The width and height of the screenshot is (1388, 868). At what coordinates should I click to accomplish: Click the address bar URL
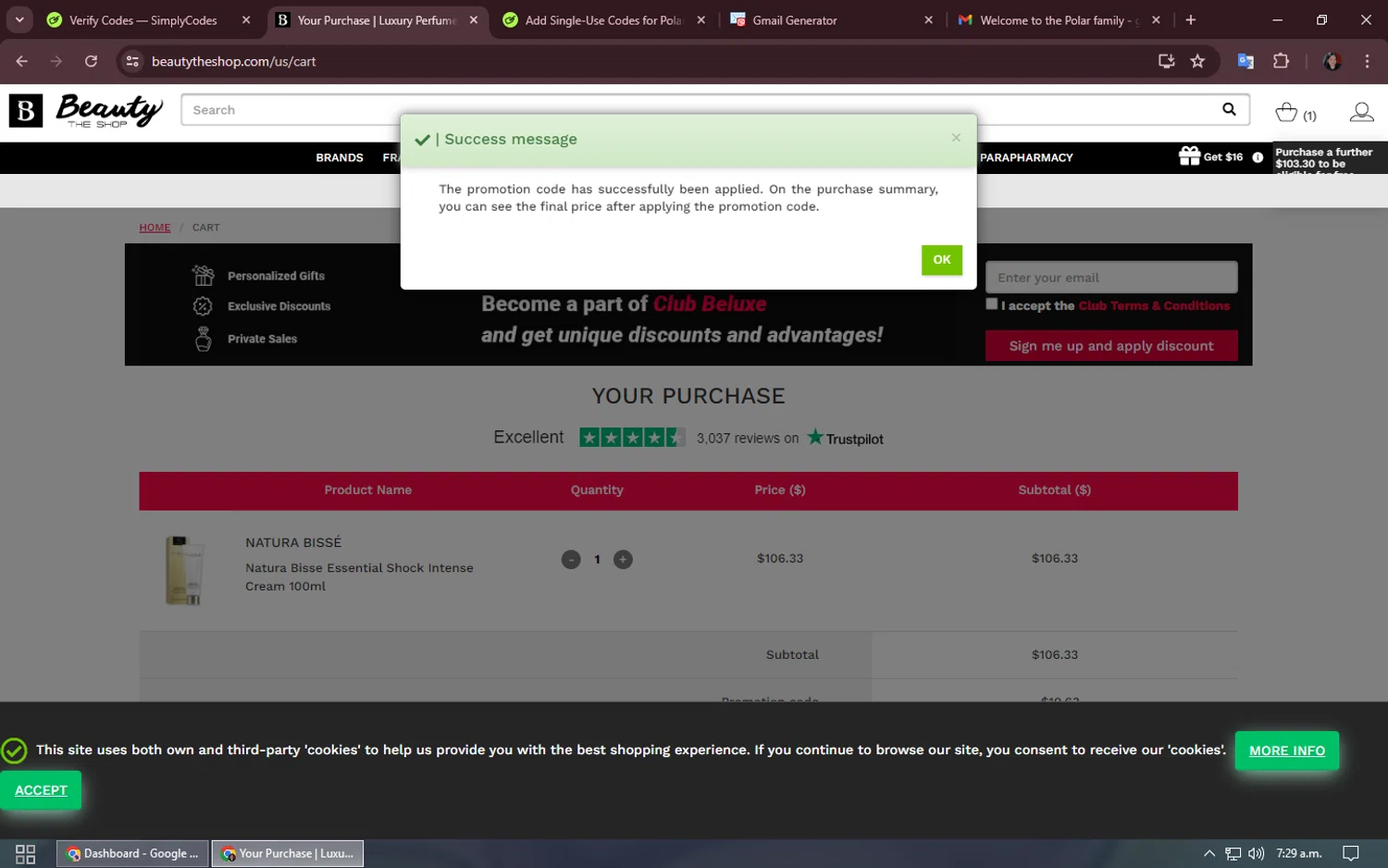click(x=234, y=61)
